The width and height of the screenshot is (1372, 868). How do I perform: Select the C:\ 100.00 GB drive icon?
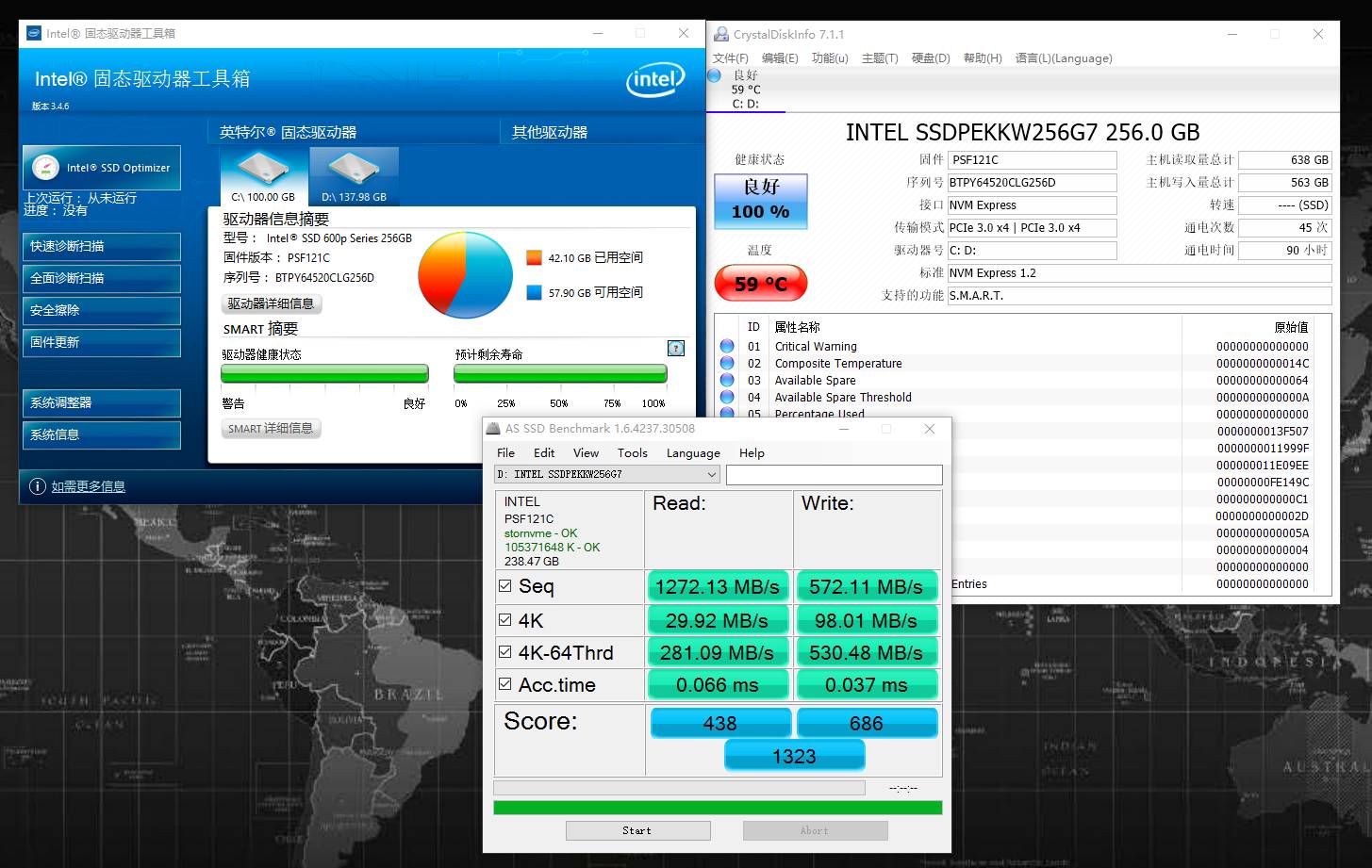263,176
